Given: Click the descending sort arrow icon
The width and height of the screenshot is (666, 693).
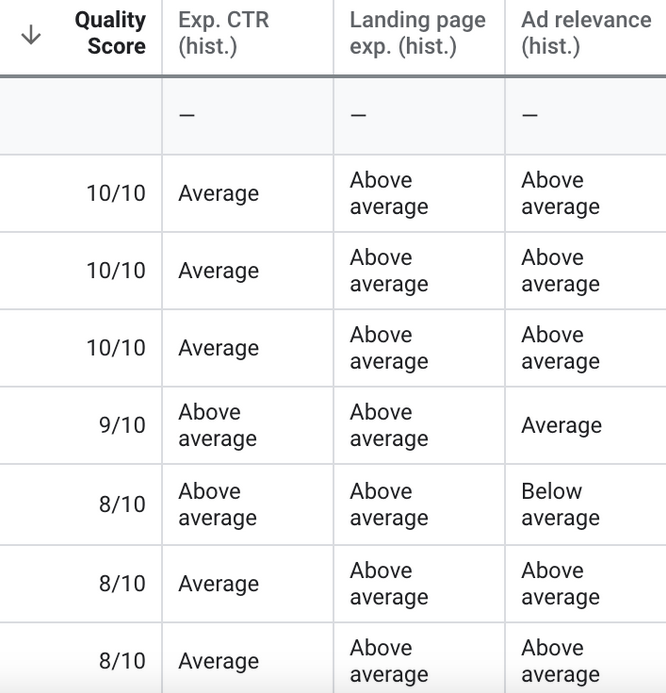Looking at the screenshot, I should (31, 35).
